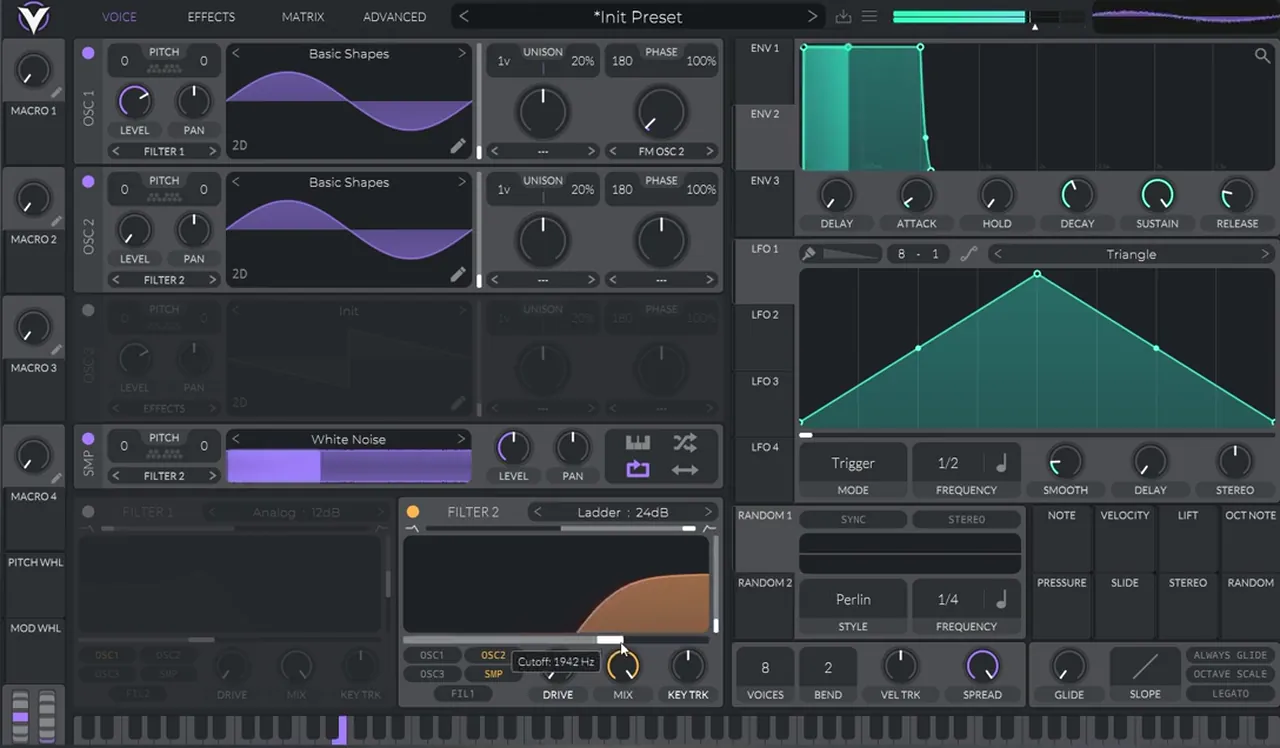Select the LFO 1 paint brush tool
The height and width of the screenshot is (748, 1280).
809,254
